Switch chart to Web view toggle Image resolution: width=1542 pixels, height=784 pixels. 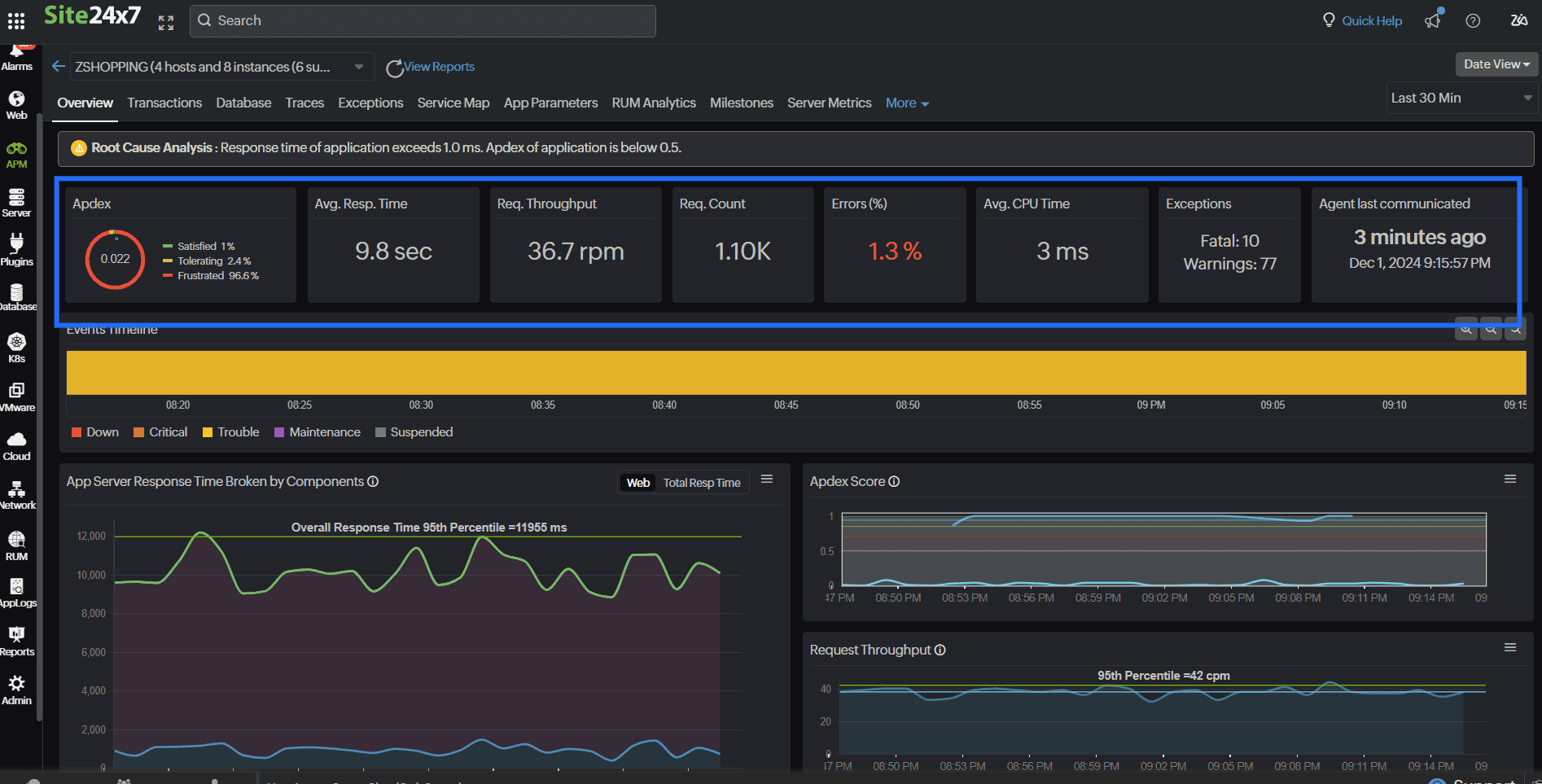[x=638, y=483]
